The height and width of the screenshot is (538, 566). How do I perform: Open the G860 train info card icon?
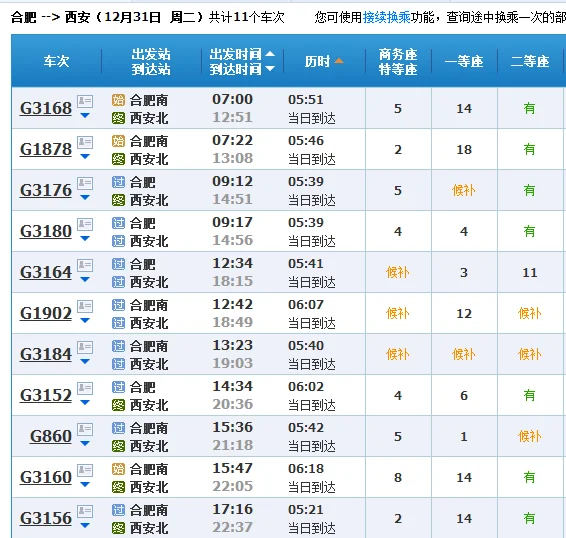(85, 429)
